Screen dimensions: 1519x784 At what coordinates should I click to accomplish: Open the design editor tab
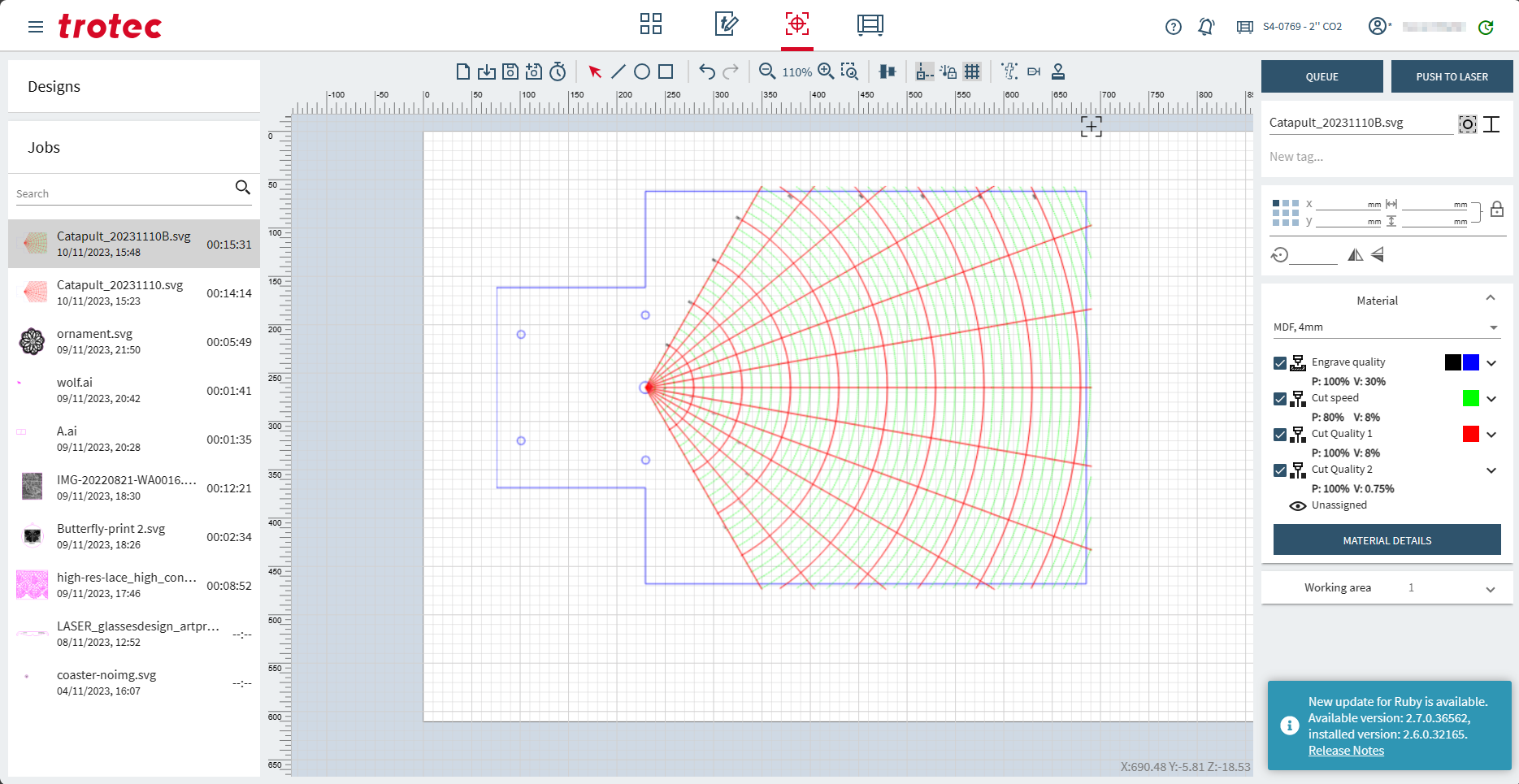coord(726,24)
